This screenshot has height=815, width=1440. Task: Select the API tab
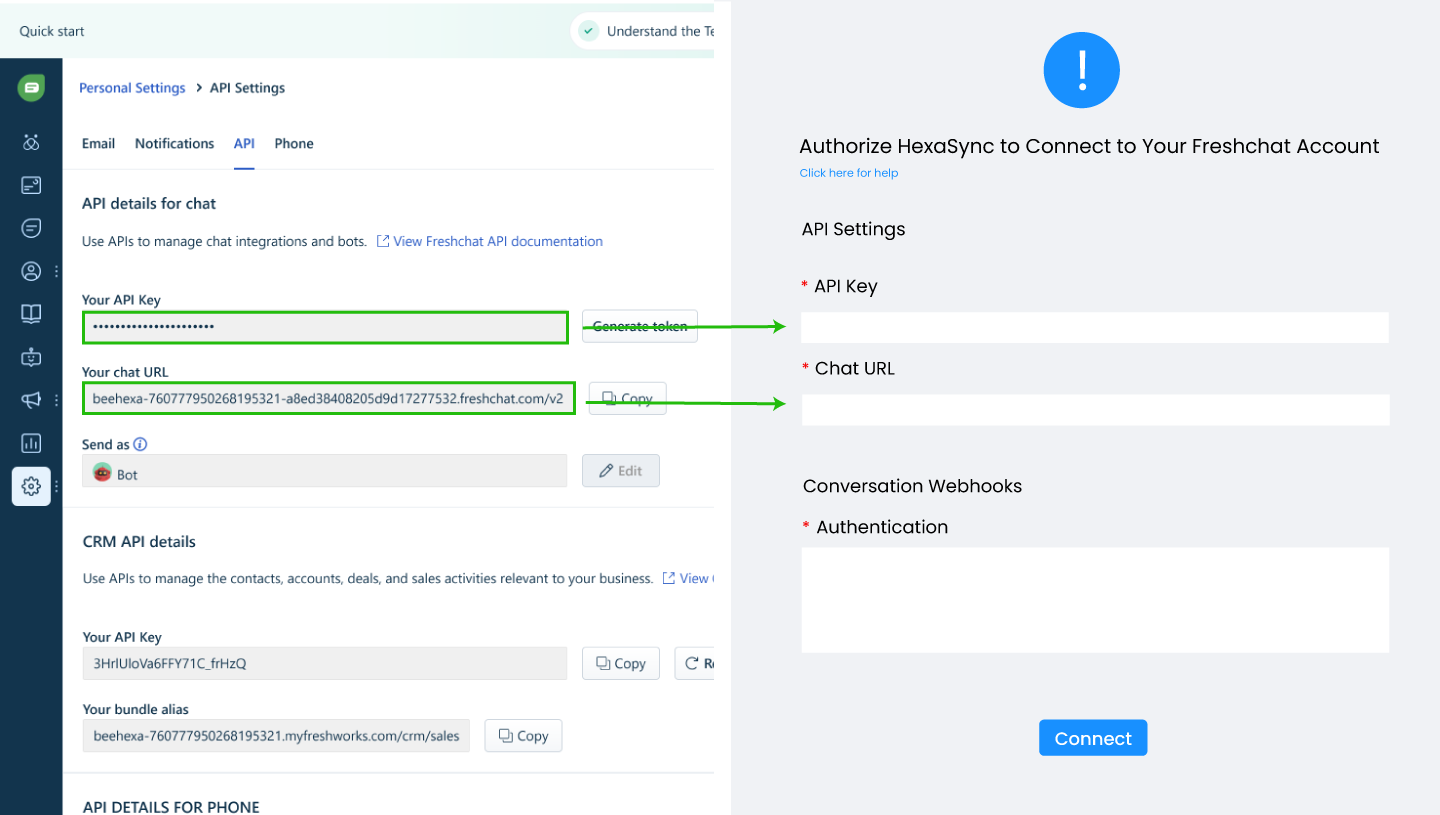244,143
